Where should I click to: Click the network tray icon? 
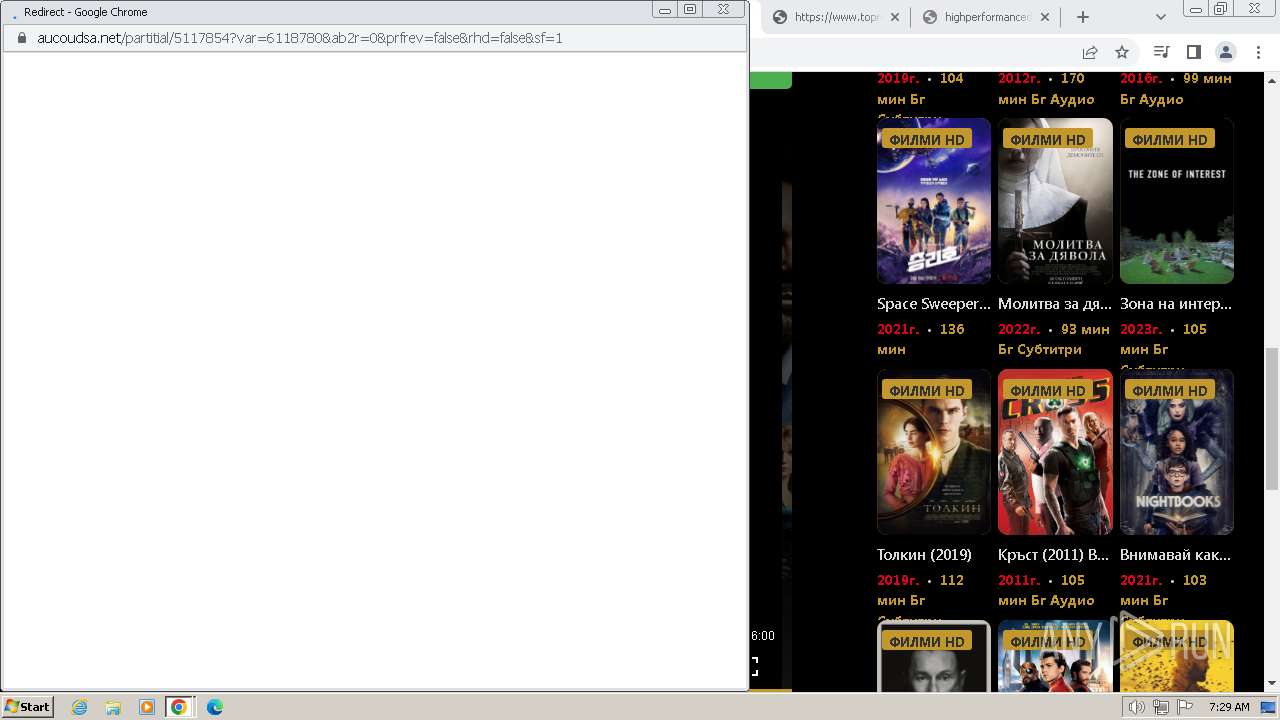coord(1161,707)
